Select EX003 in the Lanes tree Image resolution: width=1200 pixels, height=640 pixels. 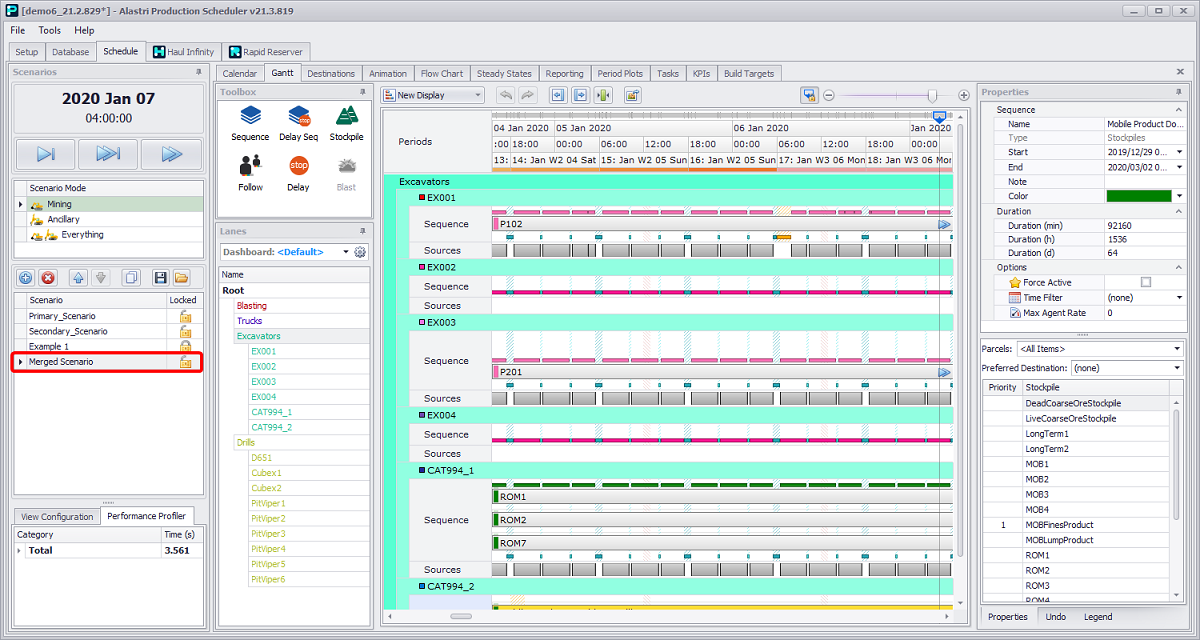pyautogui.click(x=264, y=382)
